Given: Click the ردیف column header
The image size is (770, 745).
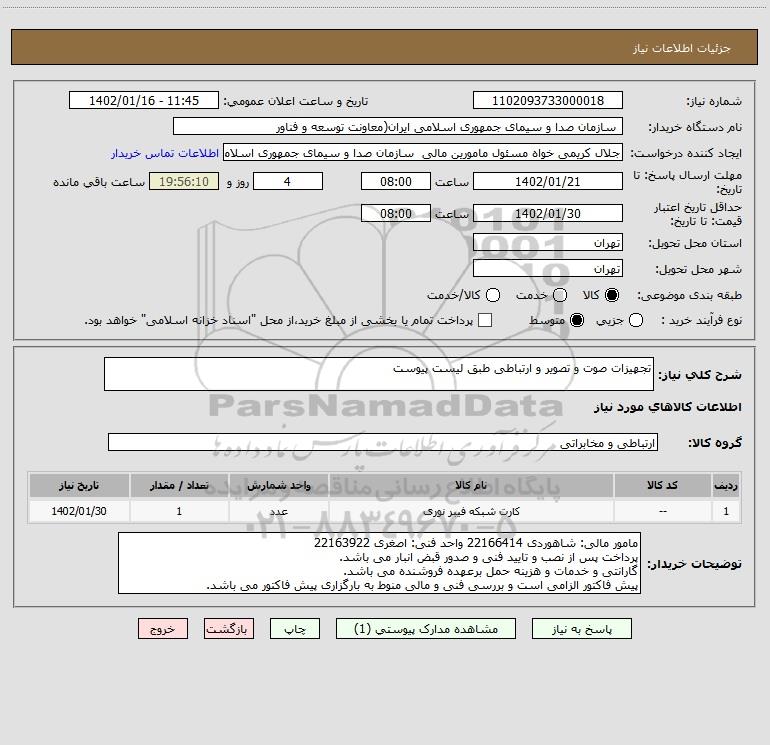Looking at the screenshot, I should (x=726, y=485).
